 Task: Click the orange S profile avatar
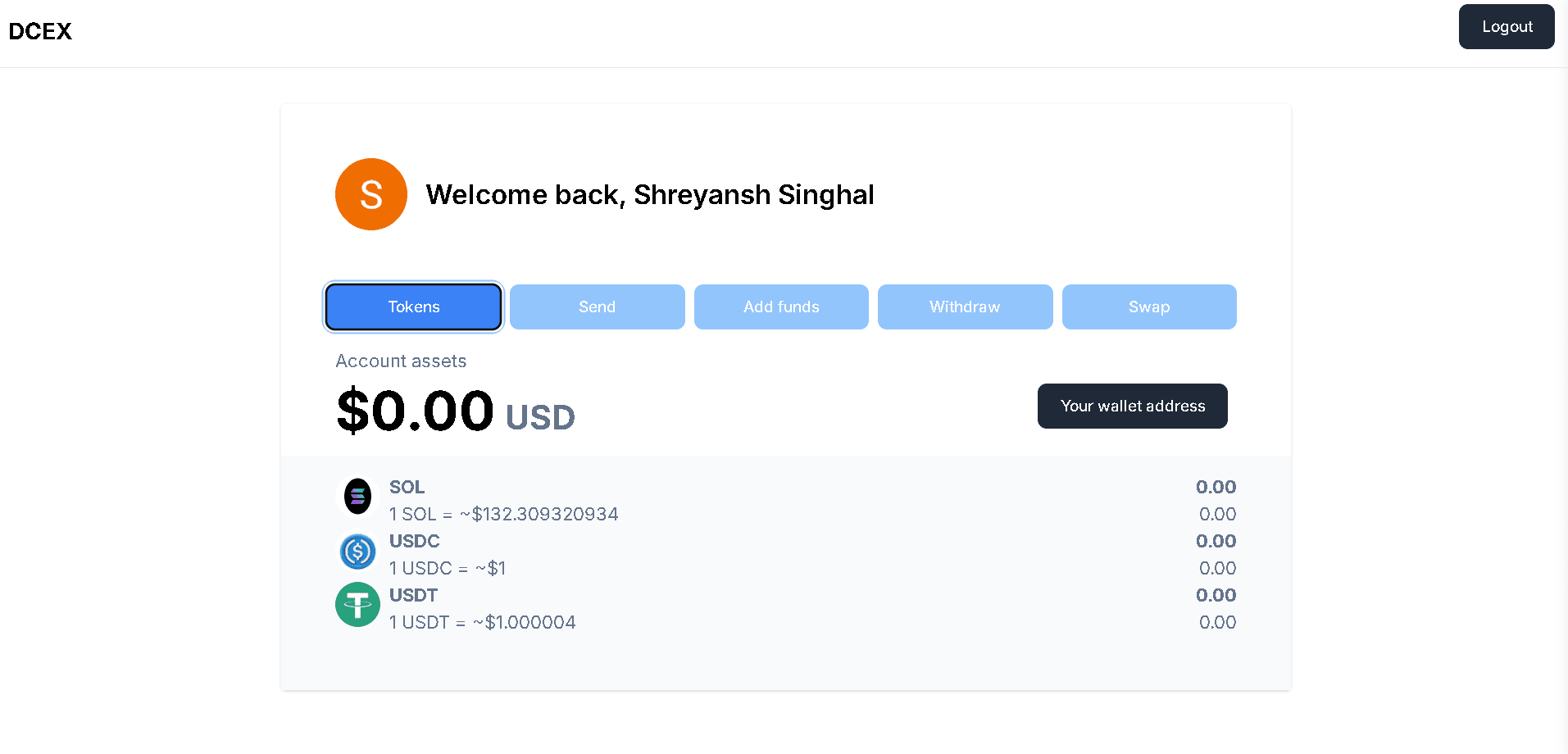point(371,194)
